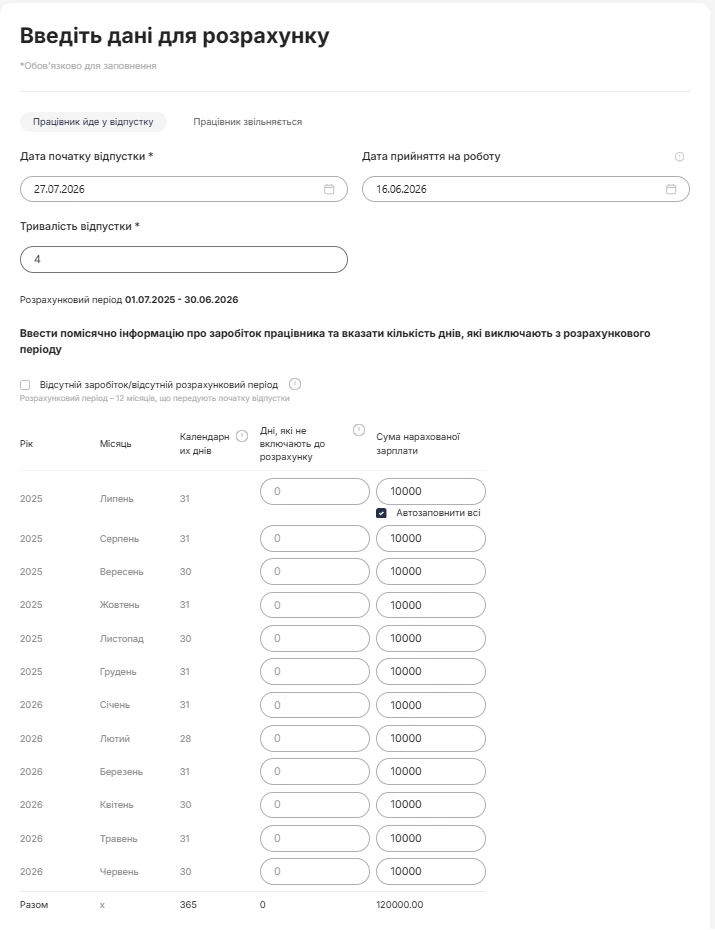Click the vacation start date field 27.07.2026

click(x=184, y=189)
